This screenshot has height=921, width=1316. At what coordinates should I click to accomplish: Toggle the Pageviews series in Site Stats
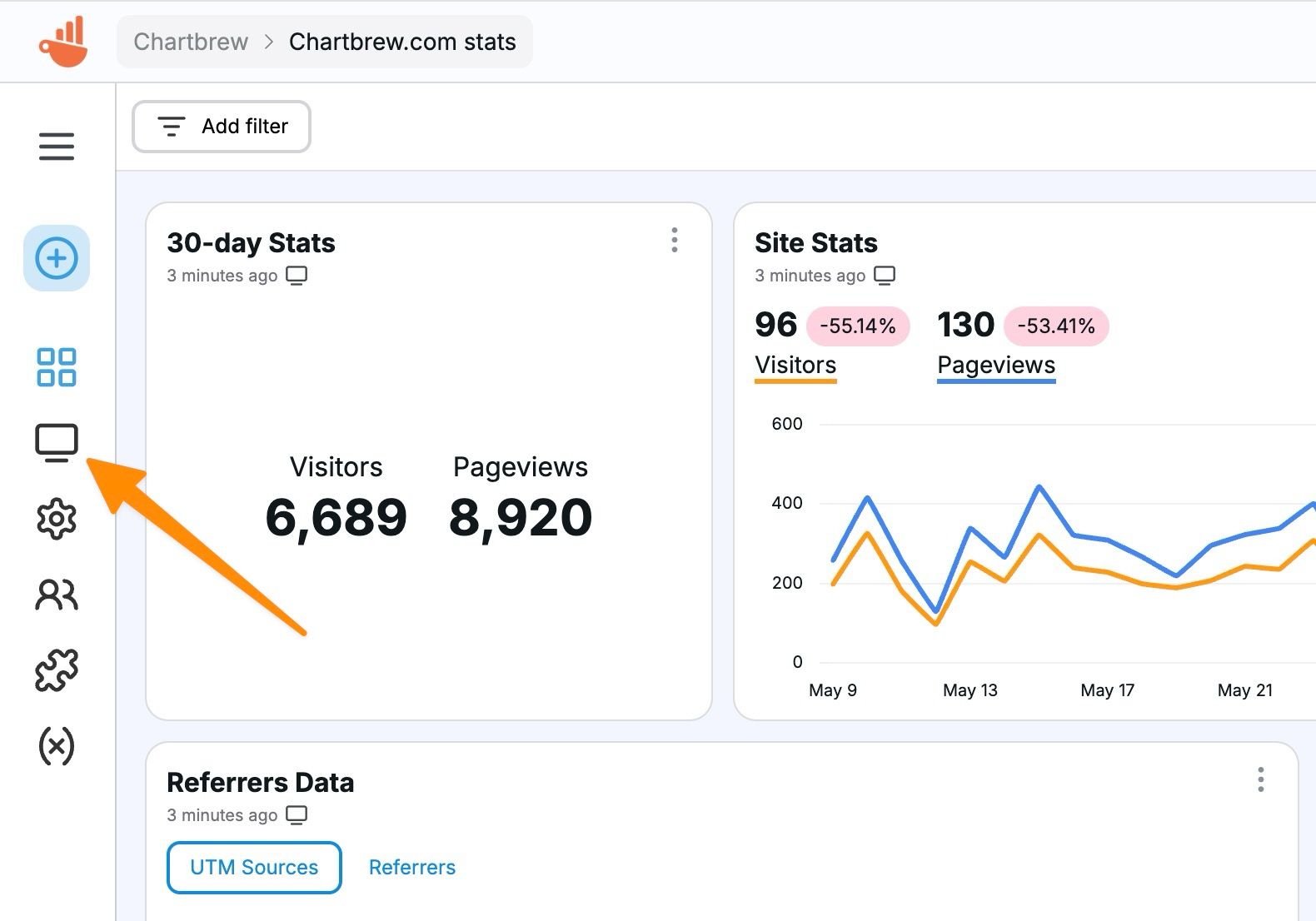[996, 366]
